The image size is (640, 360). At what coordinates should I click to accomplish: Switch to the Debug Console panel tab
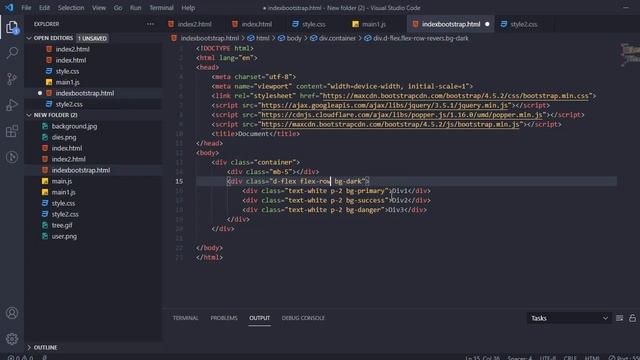[303, 318]
